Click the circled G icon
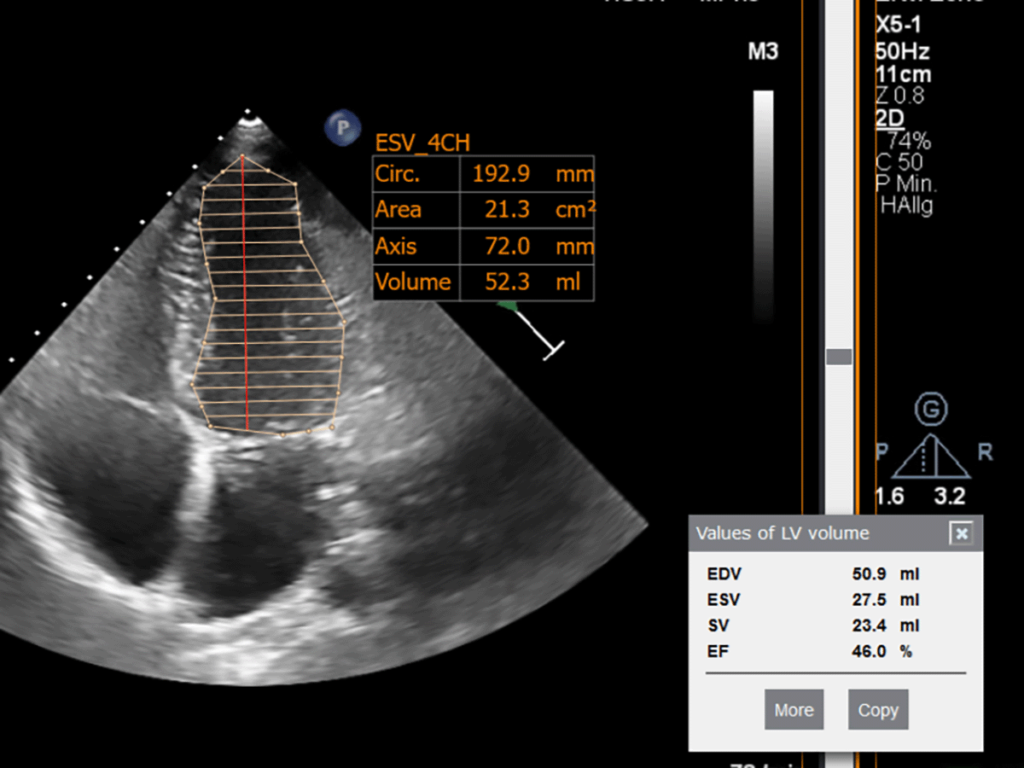The image size is (1024, 768). 931,409
